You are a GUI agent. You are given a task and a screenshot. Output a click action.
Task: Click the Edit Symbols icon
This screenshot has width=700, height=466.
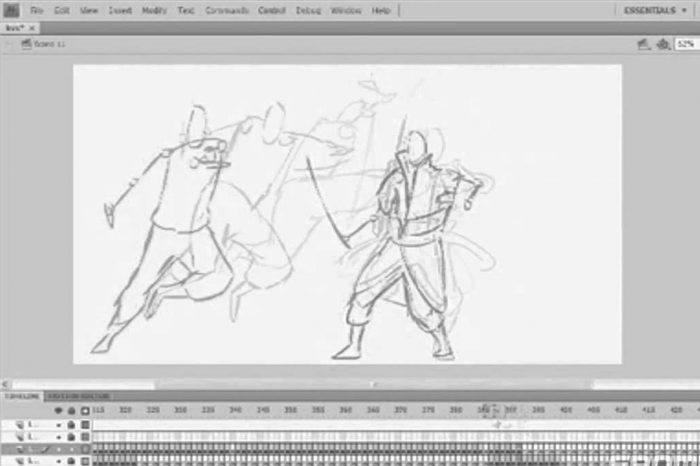tap(664, 44)
